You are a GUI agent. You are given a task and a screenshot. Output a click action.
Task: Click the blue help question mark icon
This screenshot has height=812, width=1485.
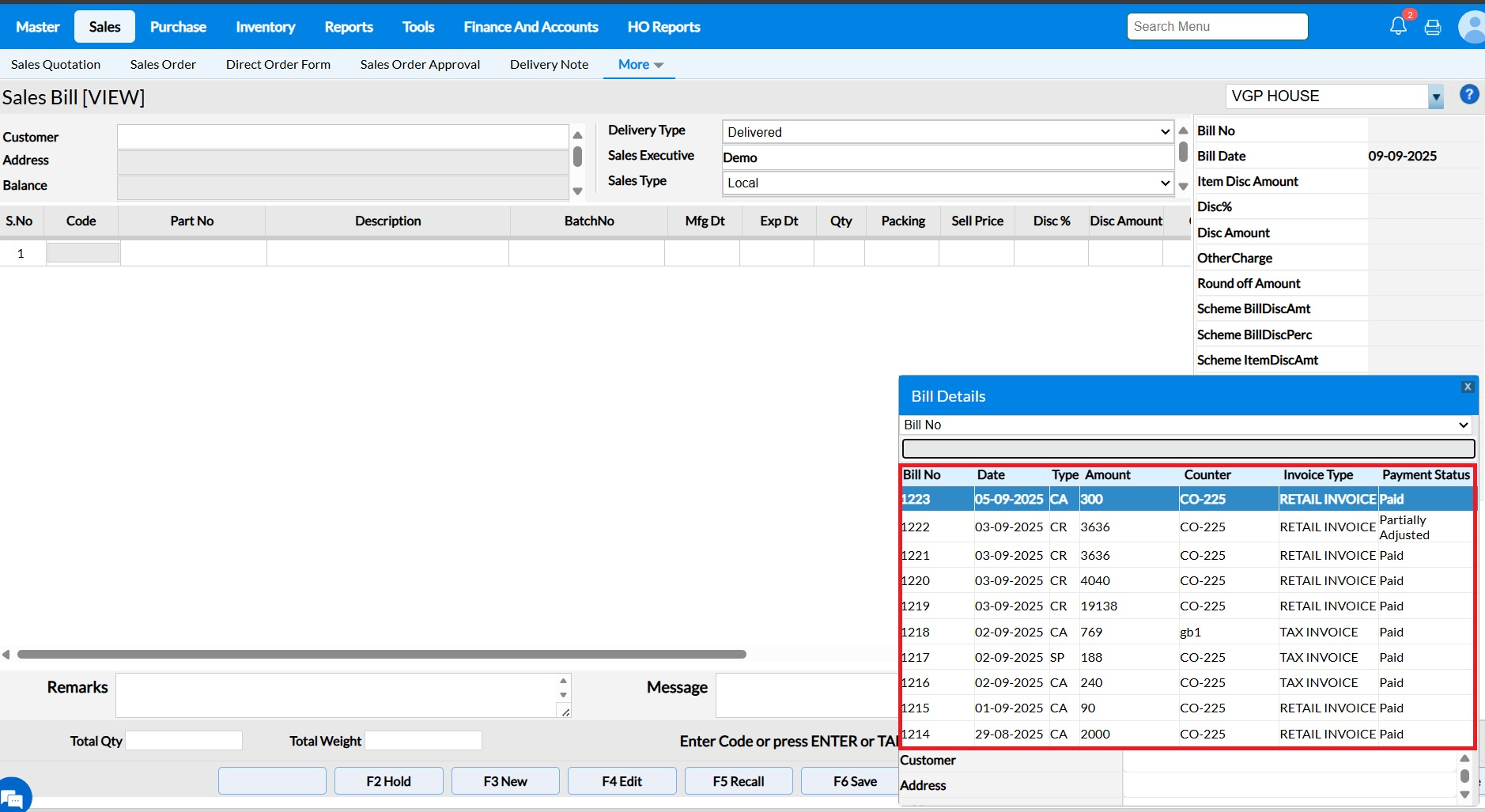coord(1468,95)
